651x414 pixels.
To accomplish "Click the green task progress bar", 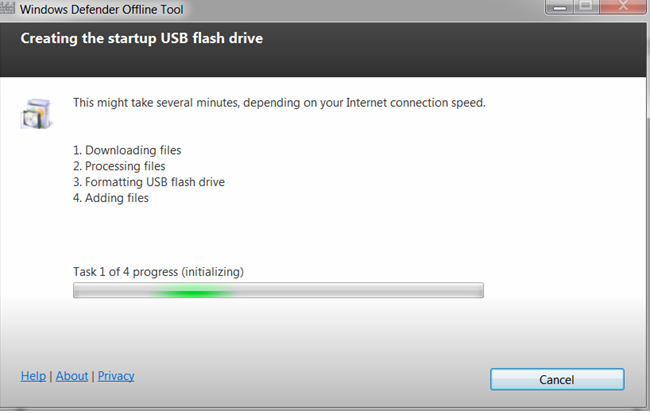I will (278, 290).
